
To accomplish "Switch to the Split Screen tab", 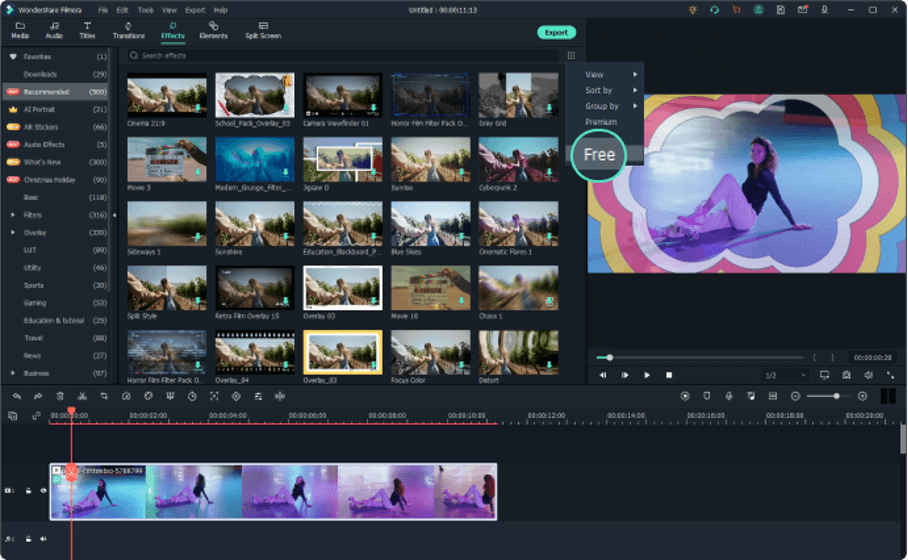I will tap(263, 31).
